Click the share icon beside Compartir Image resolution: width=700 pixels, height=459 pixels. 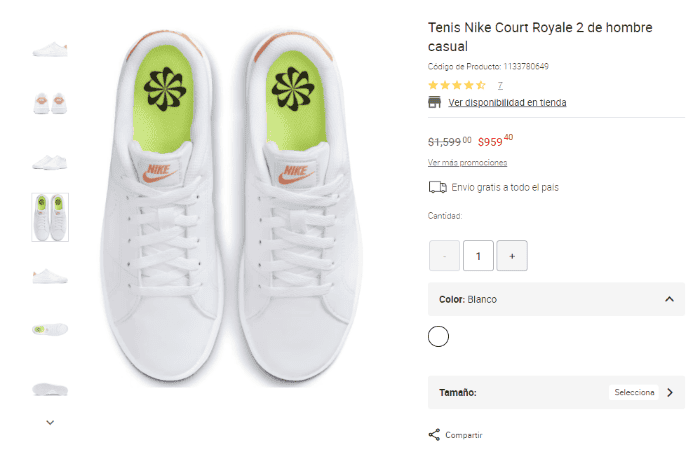click(x=434, y=435)
